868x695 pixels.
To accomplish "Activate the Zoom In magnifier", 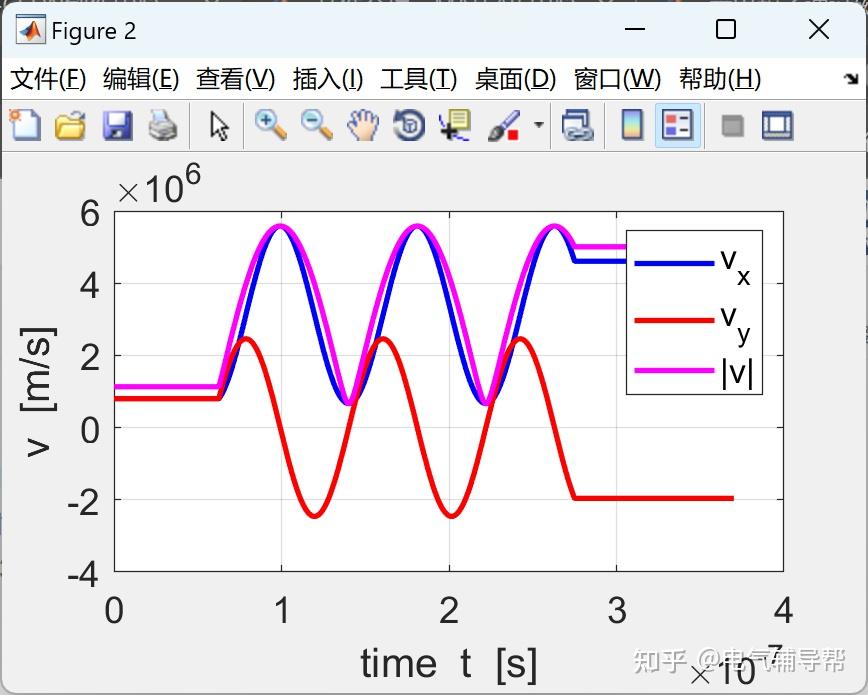I will (x=270, y=125).
